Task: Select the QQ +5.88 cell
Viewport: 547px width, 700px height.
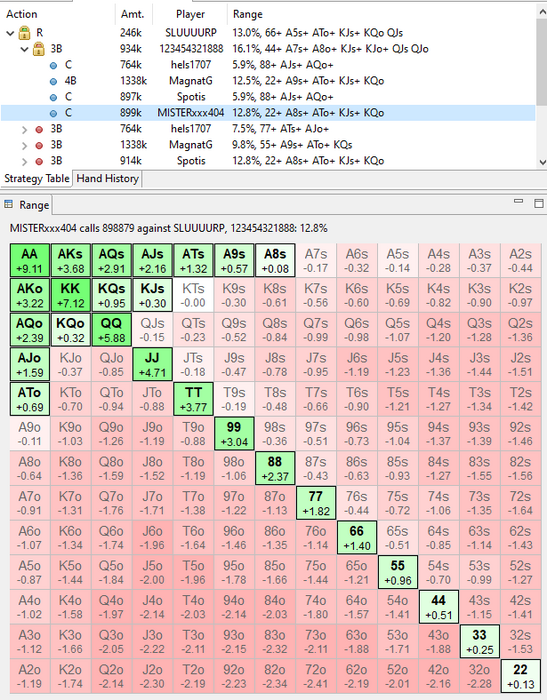Action: click(111, 329)
